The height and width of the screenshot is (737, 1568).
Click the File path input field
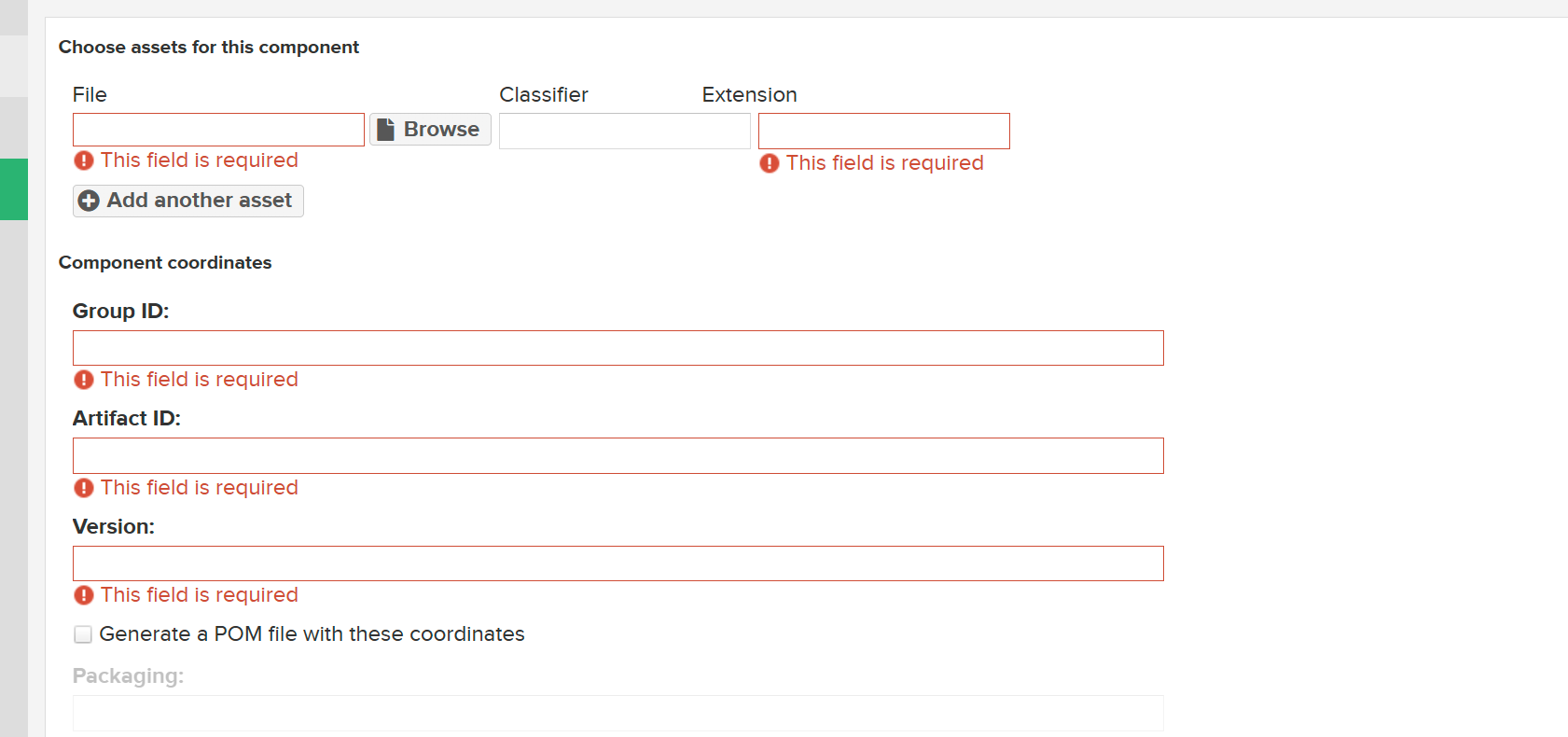[x=218, y=130]
